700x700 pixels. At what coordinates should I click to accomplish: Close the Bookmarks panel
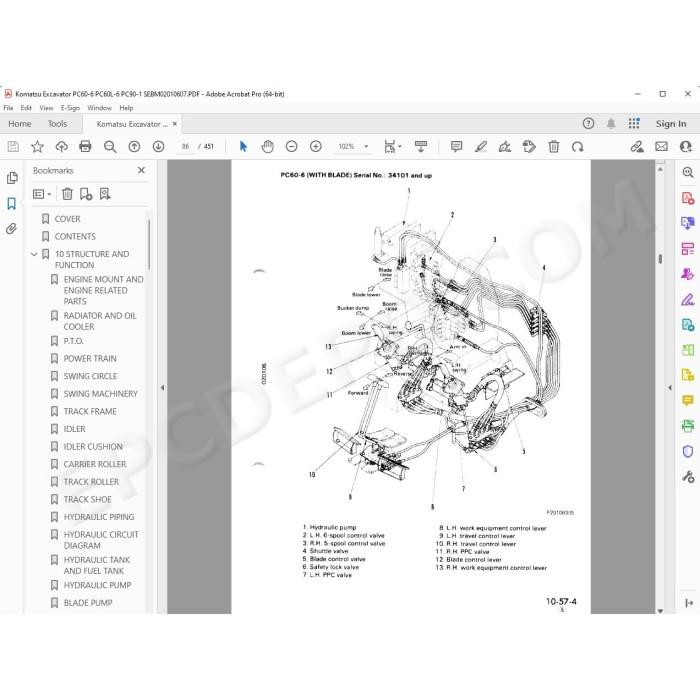(142, 170)
